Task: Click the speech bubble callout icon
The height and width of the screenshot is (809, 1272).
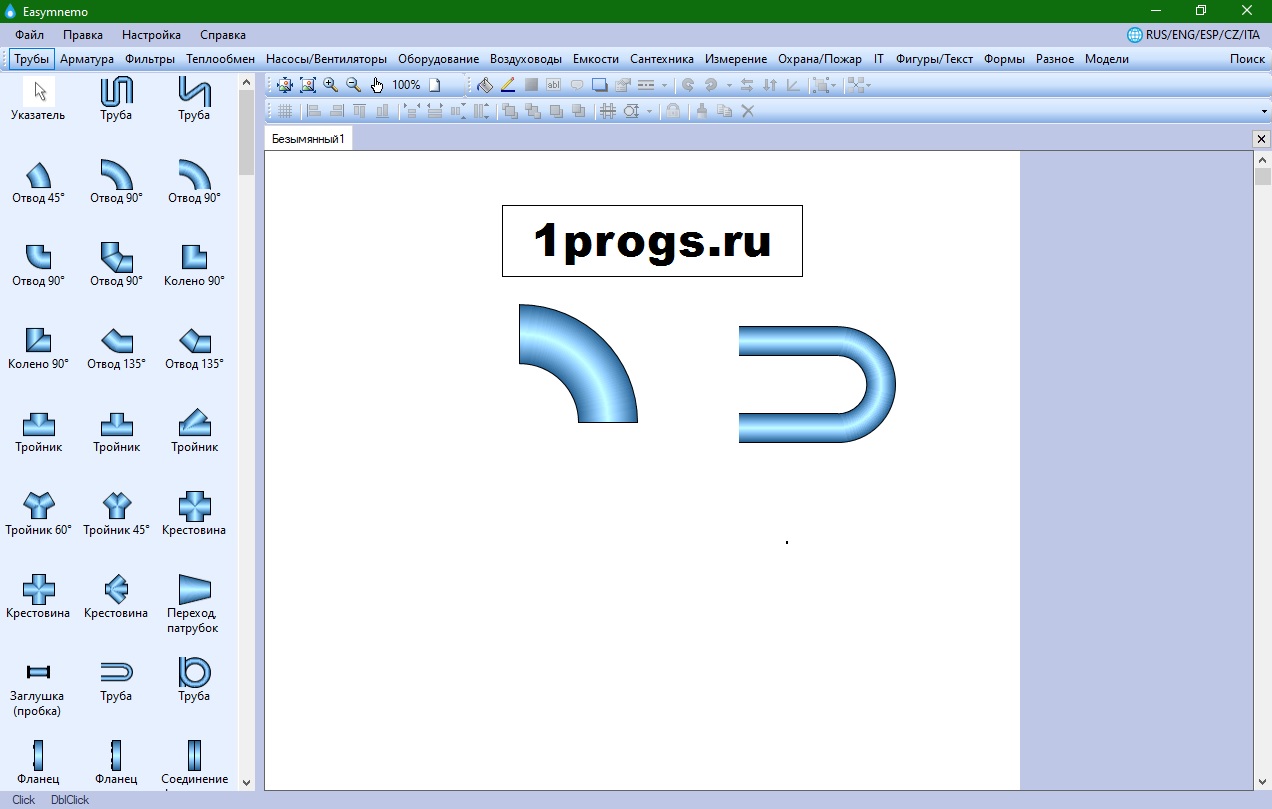Action: (x=577, y=85)
